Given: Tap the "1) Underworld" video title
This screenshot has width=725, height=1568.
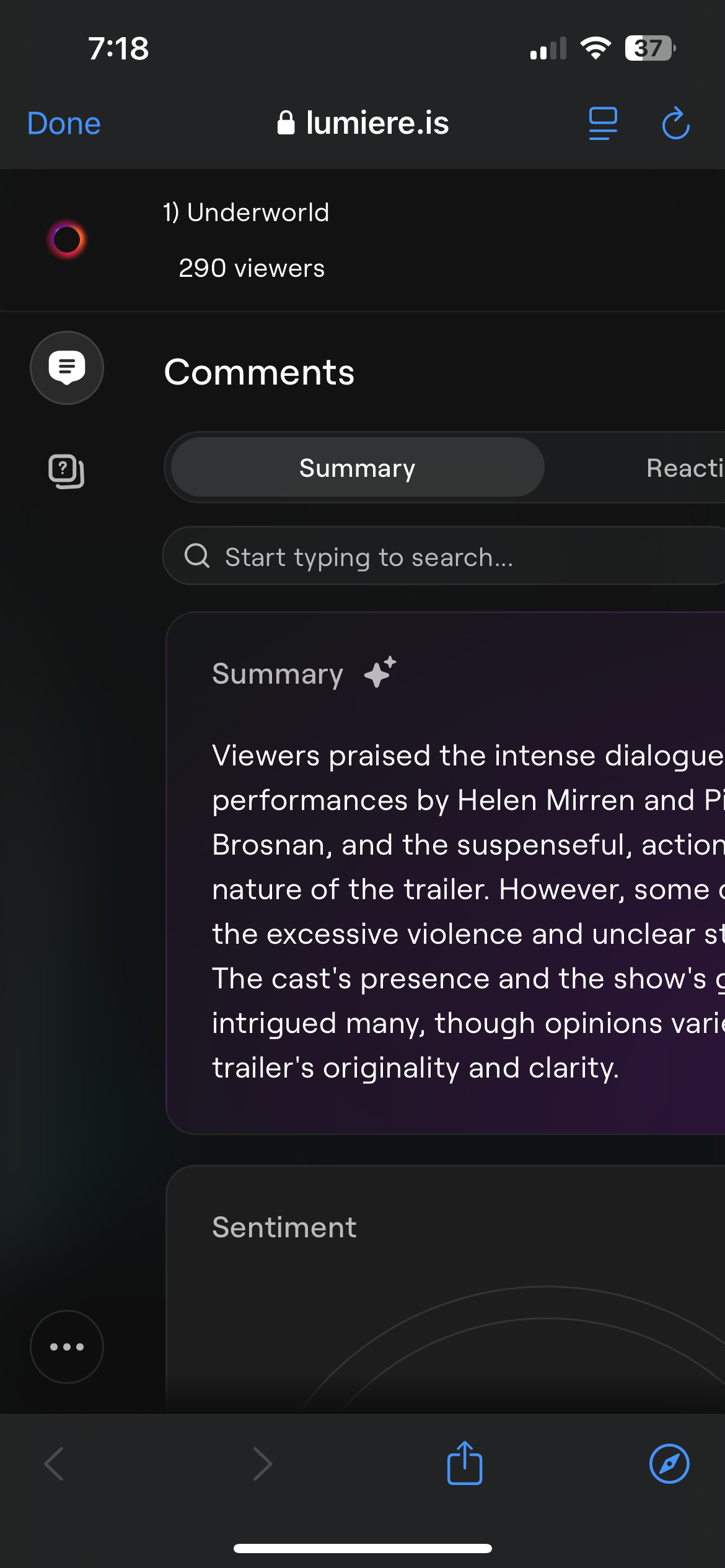Looking at the screenshot, I should pos(246,212).
